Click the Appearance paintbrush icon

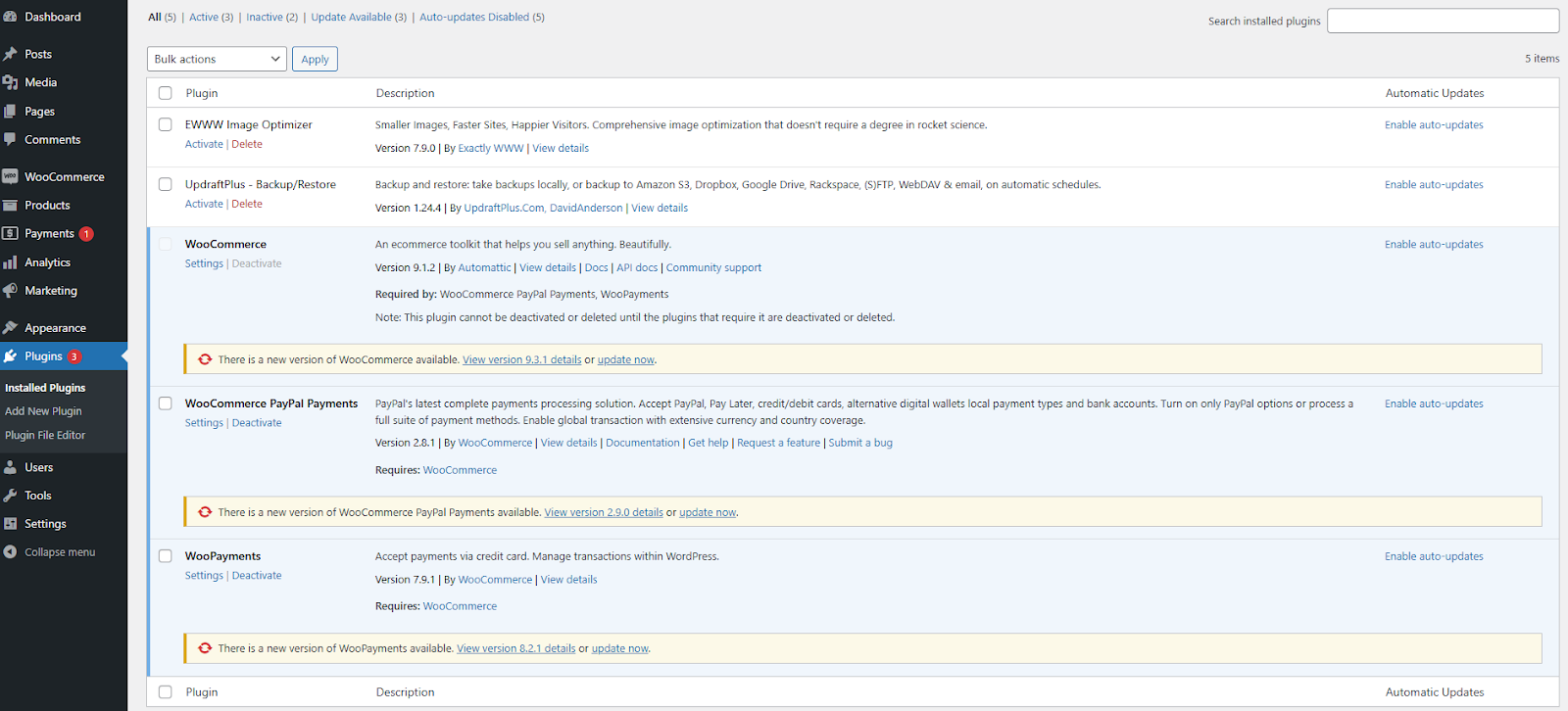click(x=10, y=328)
